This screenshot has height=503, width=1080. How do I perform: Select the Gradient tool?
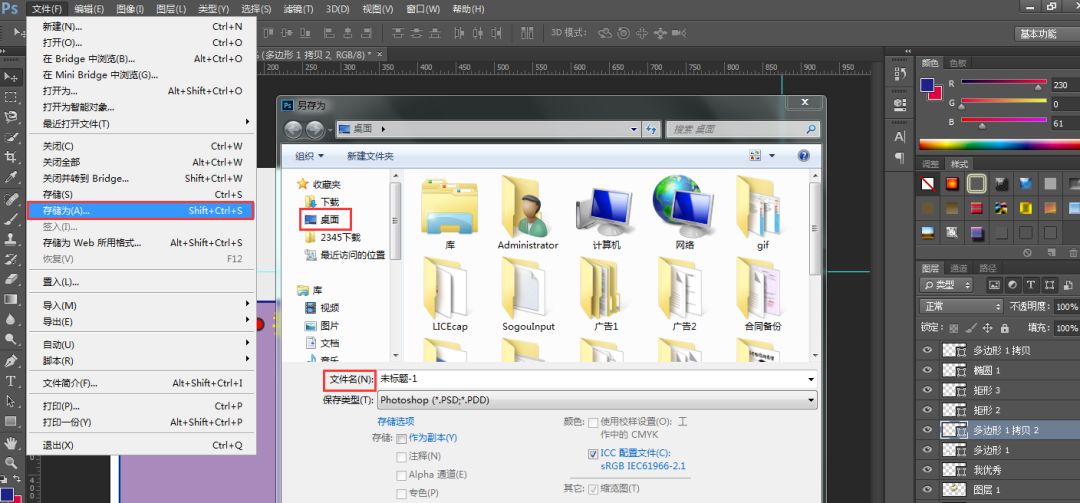11,299
